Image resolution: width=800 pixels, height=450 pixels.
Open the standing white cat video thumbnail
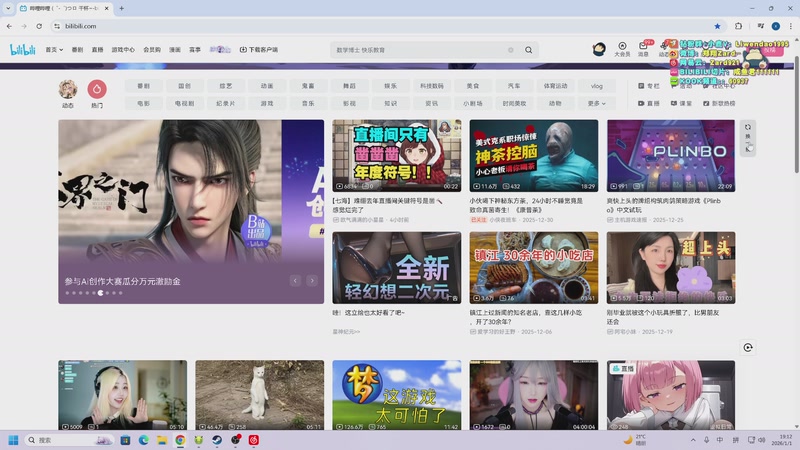260,395
